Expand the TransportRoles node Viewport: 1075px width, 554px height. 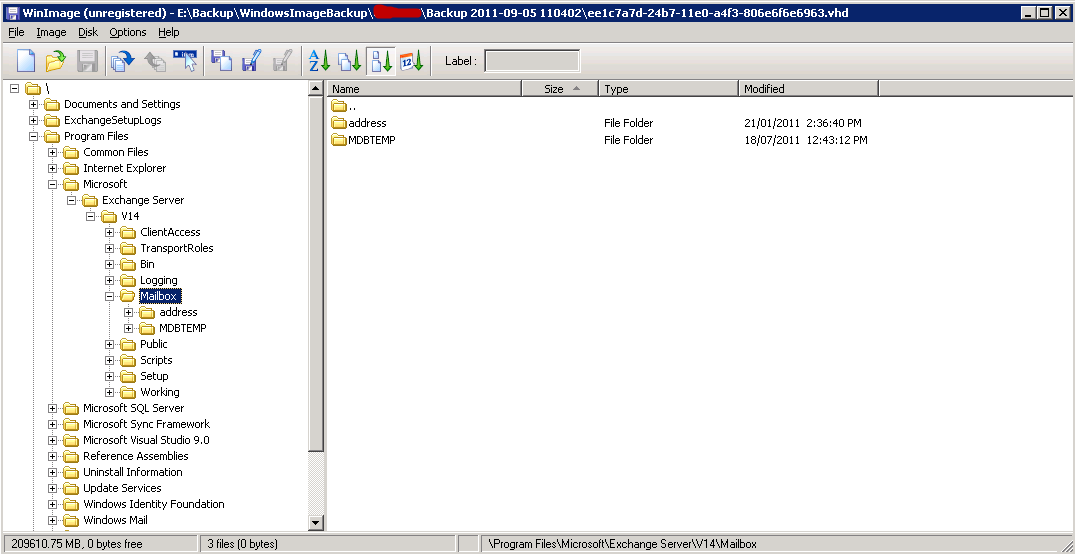tap(110, 248)
